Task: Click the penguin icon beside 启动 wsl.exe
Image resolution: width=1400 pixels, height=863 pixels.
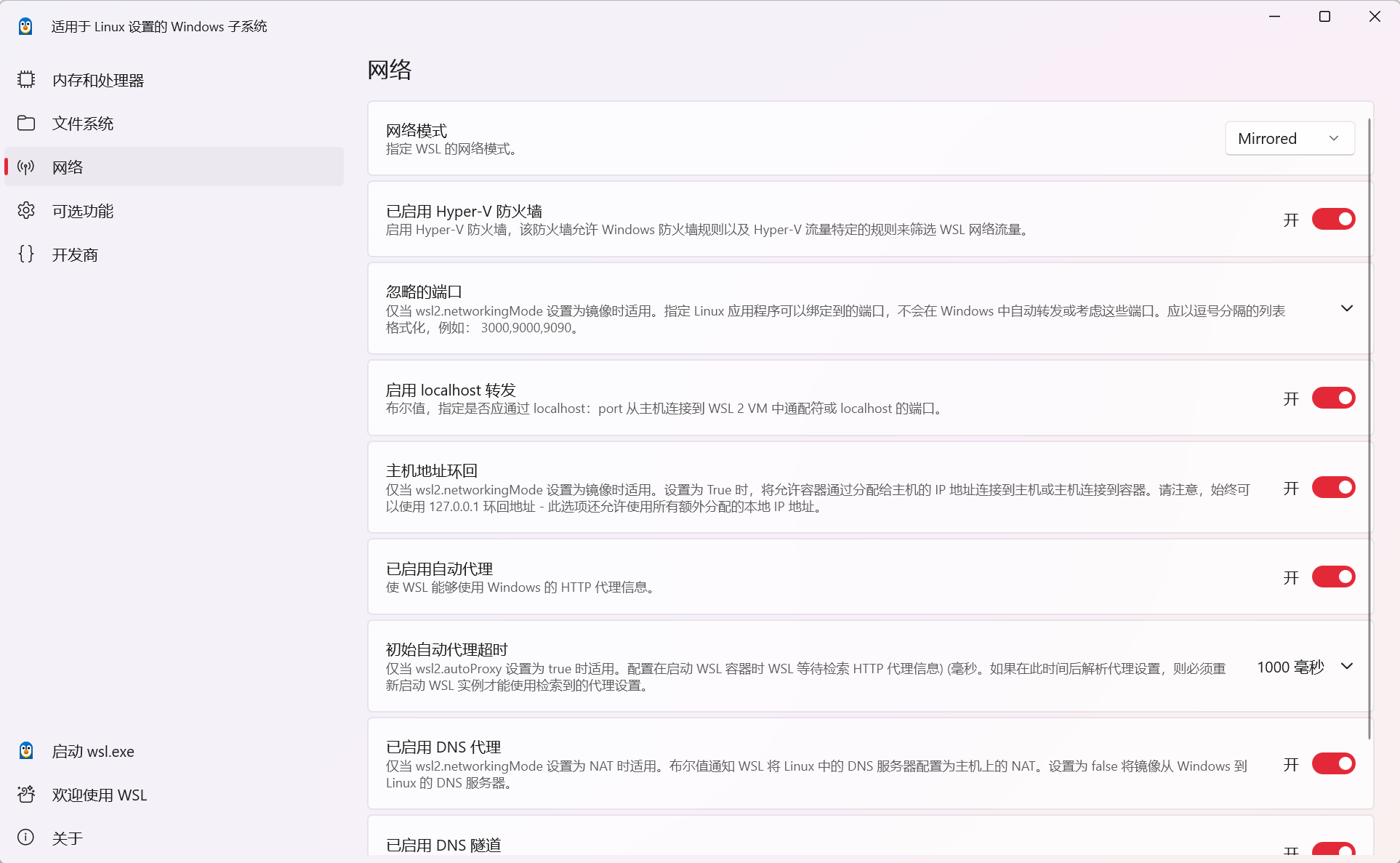Action: click(x=26, y=751)
